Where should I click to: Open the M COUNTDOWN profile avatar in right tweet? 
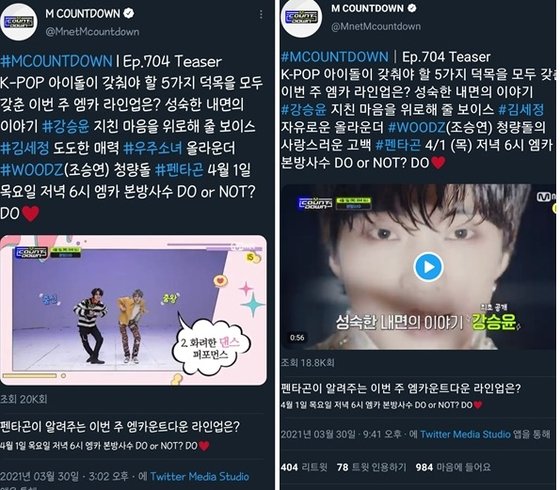[301, 18]
